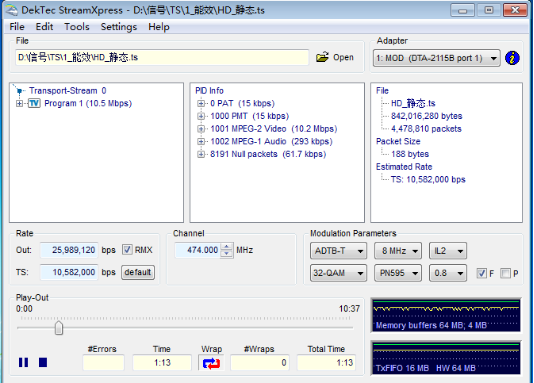The height and width of the screenshot is (383, 534).
Task: Expand the Program 1 tree node
Action: click(x=19, y=103)
